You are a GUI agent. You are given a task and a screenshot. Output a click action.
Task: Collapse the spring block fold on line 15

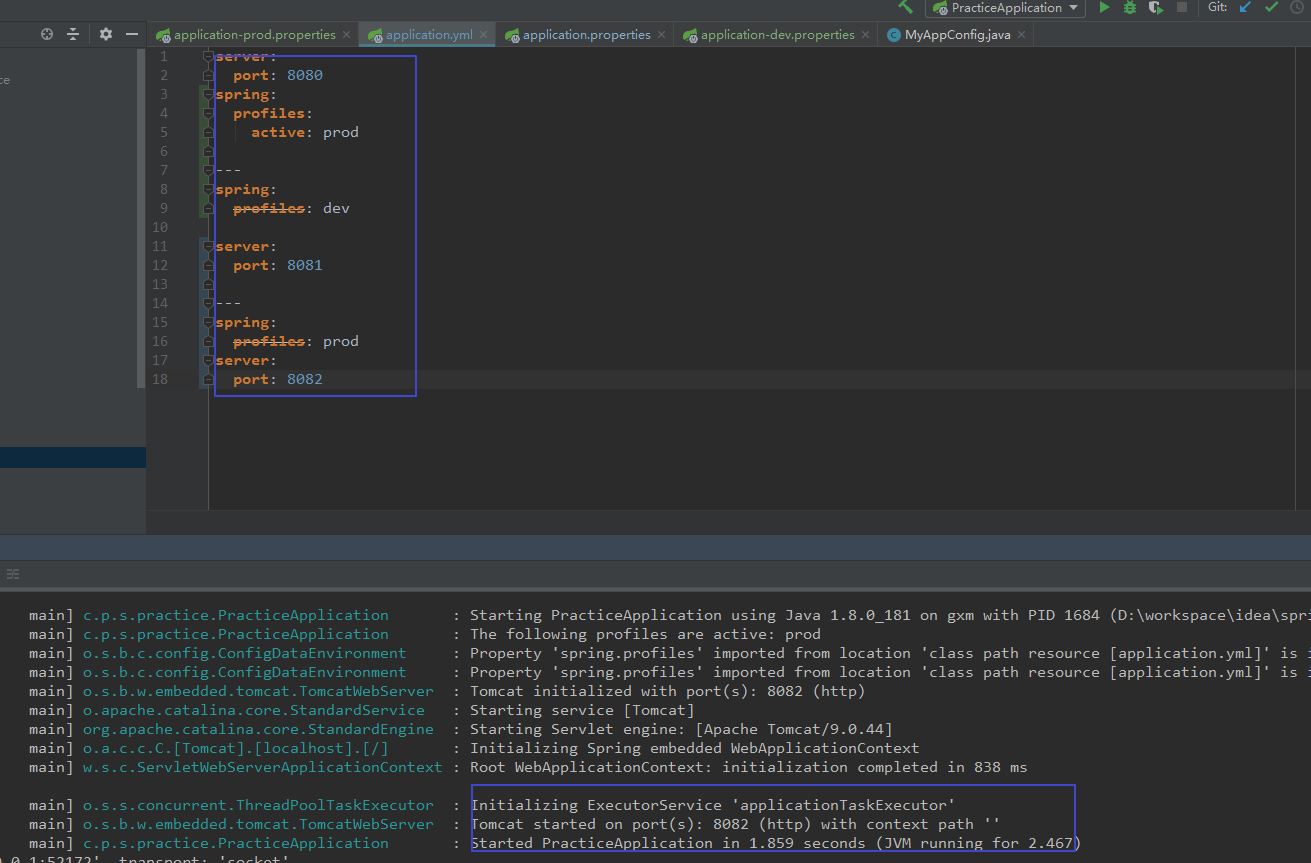[x=208, y=322]
